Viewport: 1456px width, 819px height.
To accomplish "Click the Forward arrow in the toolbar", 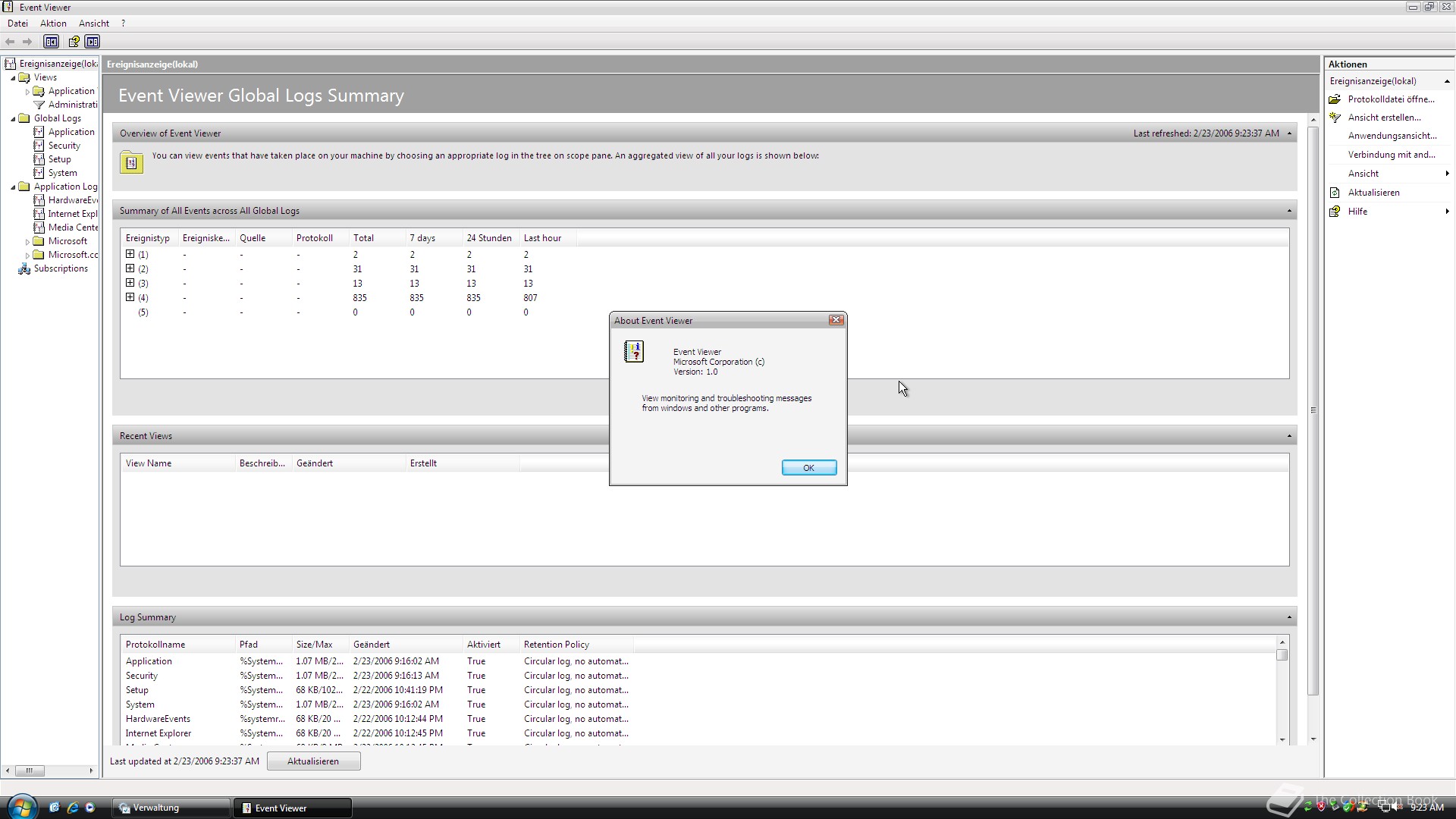I will click(x=27, y=42).
